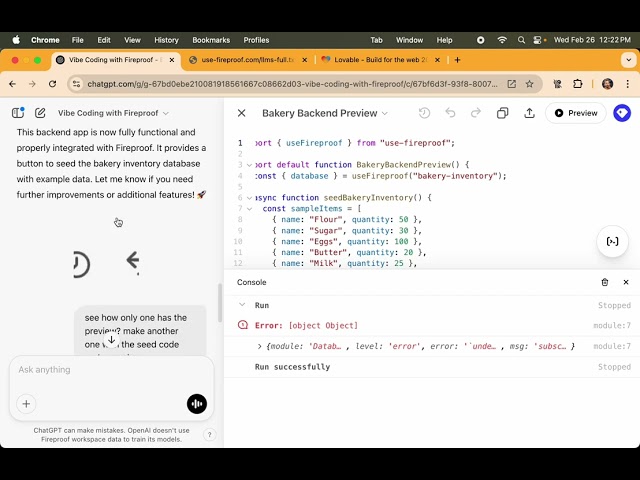The height and width of the screenshot is (480, 640).
Task: Go back in browser history
Action: click(12, 84)
